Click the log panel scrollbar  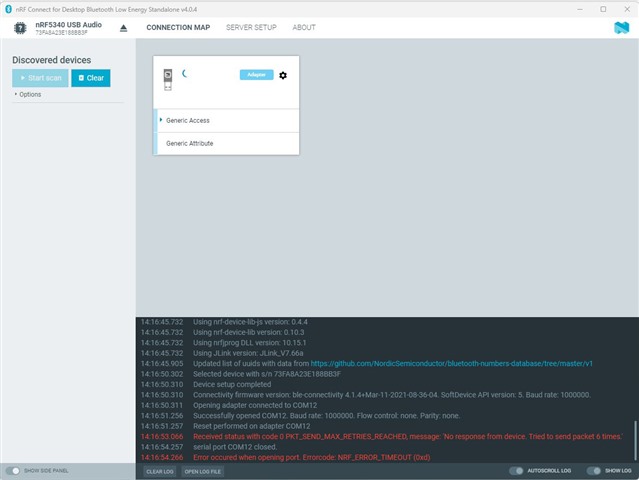[635, 441]
